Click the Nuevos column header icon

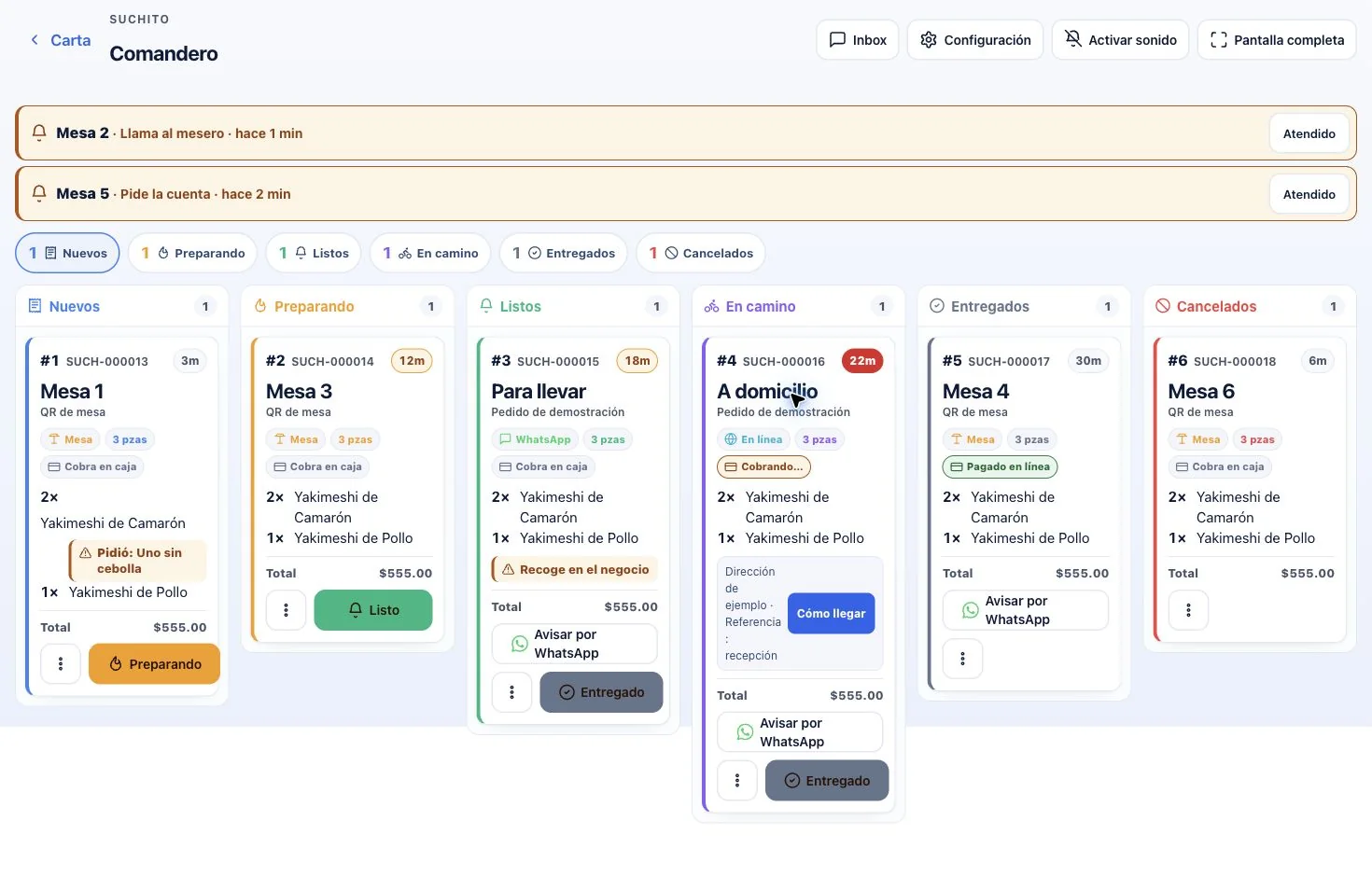coord(35,306)
